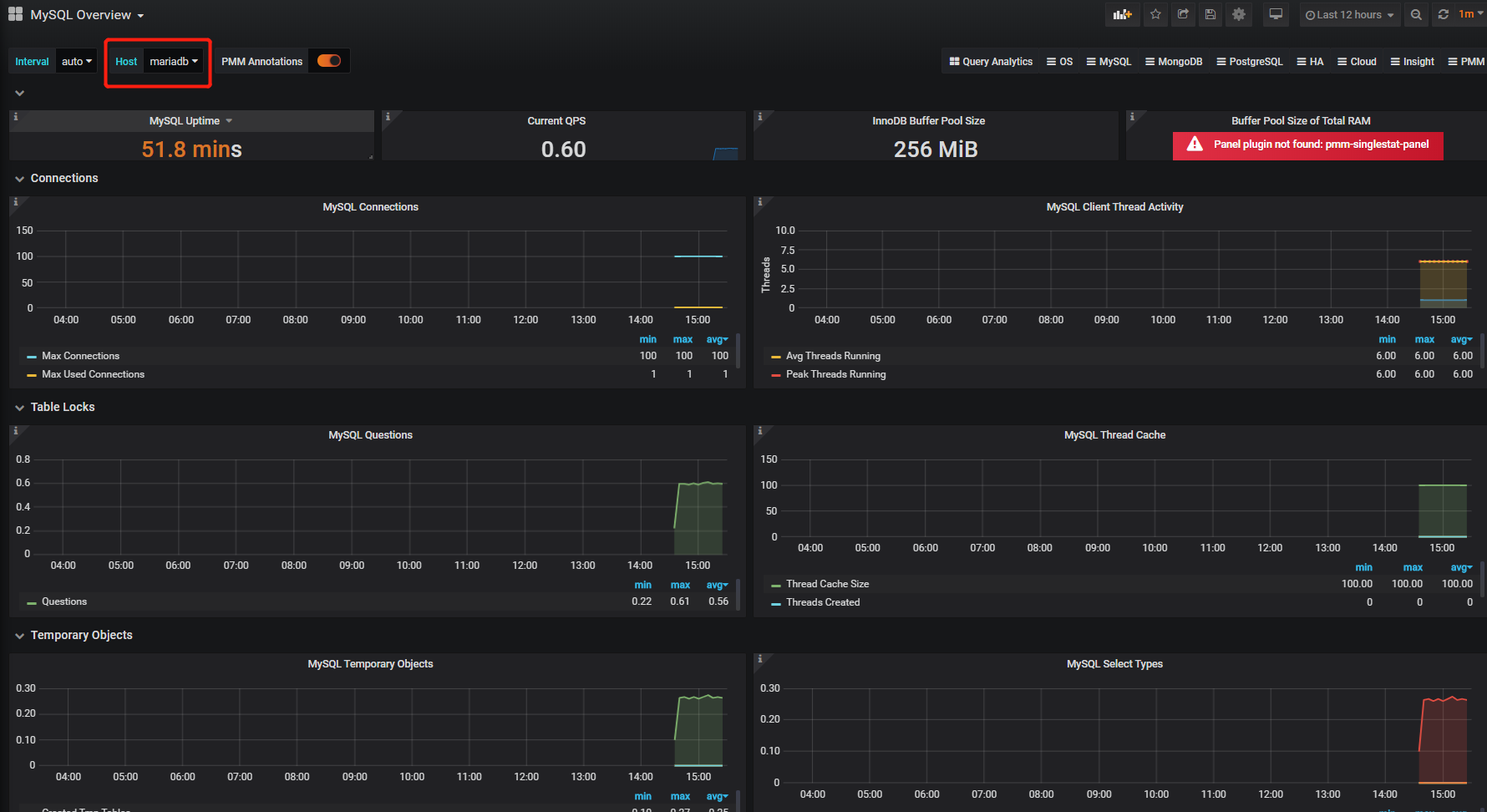The image size is (1487, 812).
Task: Click Thread Cache Size legend color swatch
Action: pyautogui.click(x=776, y=585)
